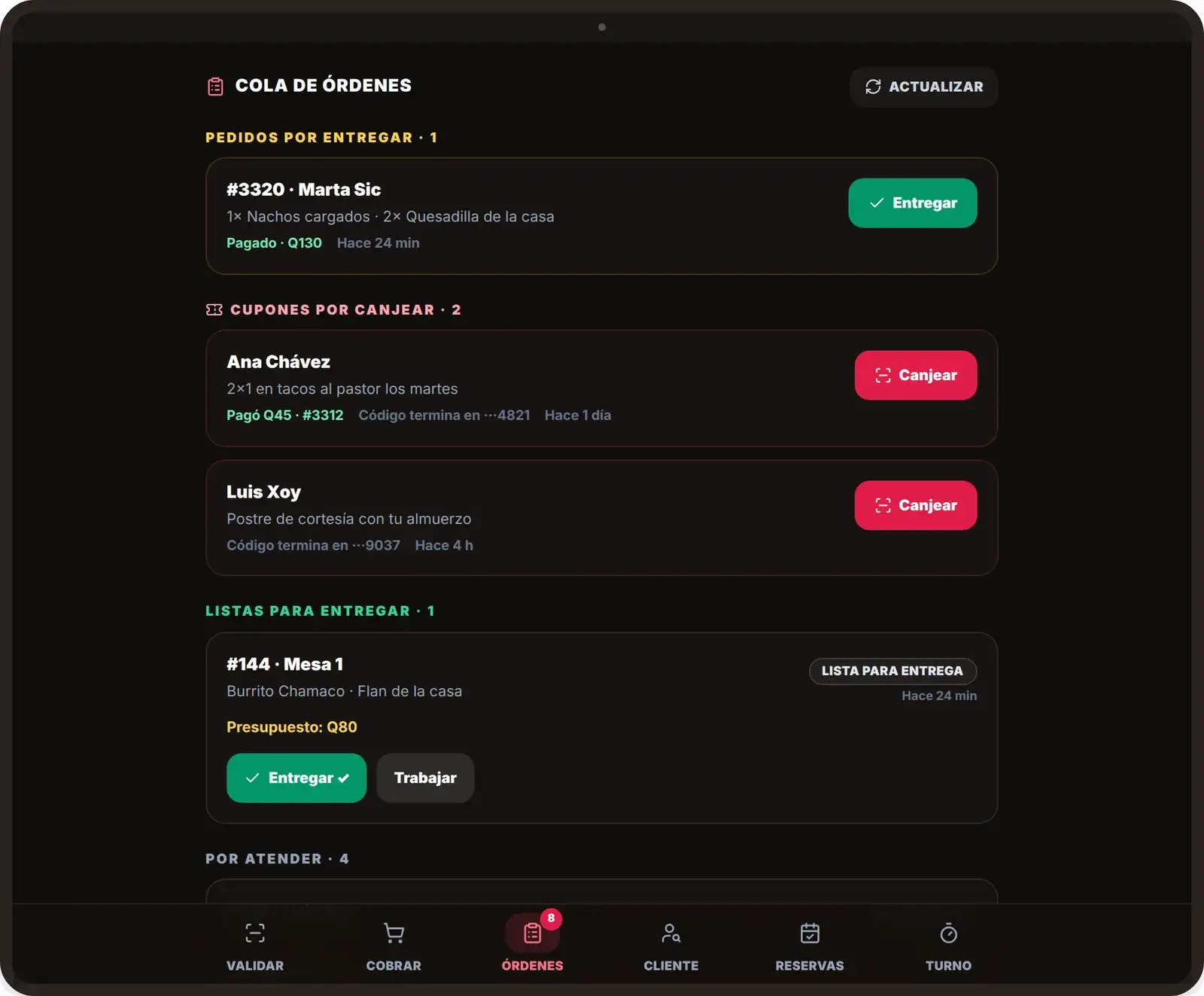This screenshot has width=1204, height=996.
Task: Deliver order #144 for Mesa 1
Action: [x=296, y=778]
